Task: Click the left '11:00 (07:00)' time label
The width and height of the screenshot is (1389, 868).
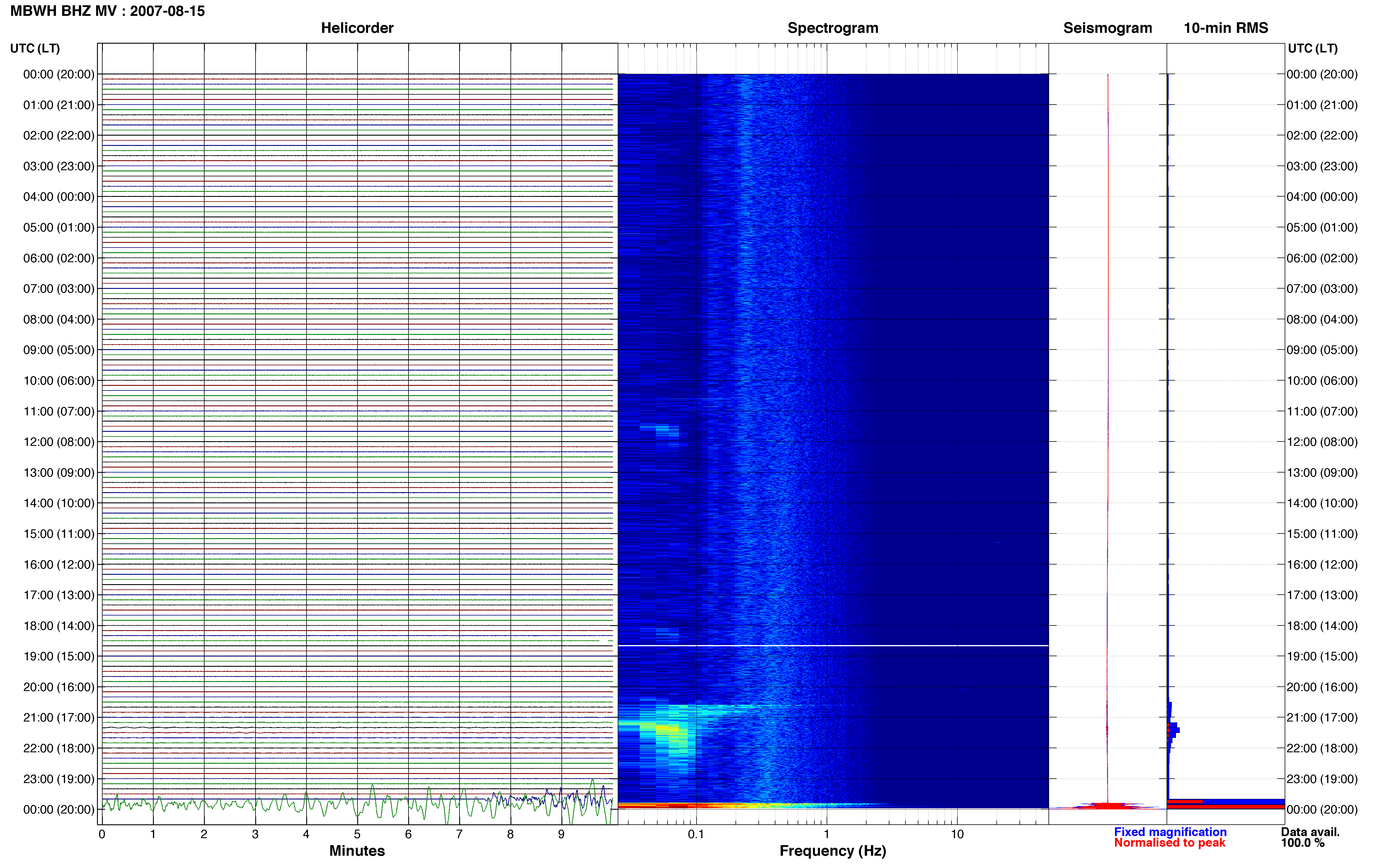Action: pos(59,411)
